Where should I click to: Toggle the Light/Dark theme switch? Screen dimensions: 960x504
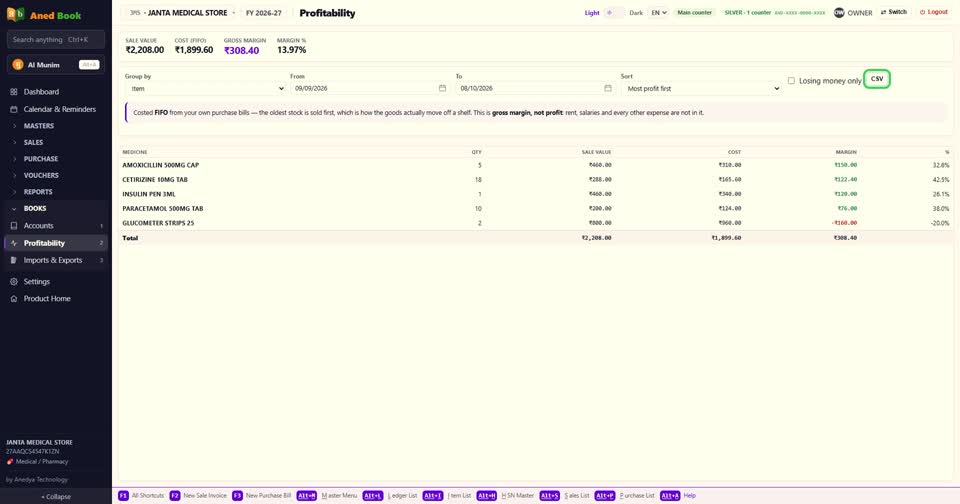(614, 12)
